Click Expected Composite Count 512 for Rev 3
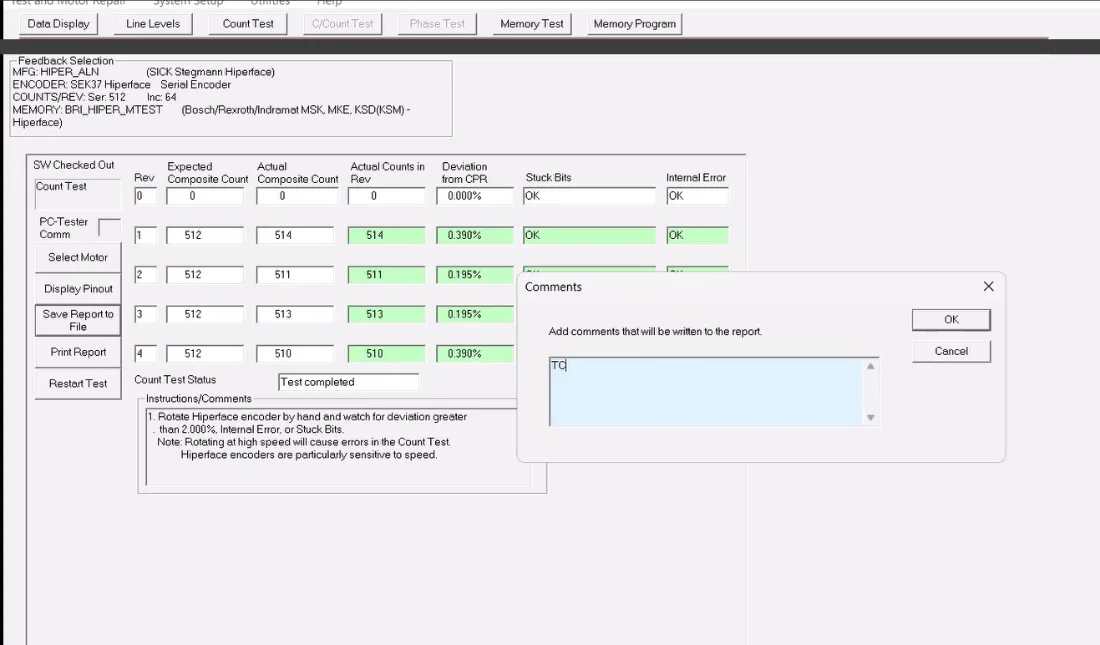The width and height of the screenshot is (1100, 645). tap(205, 314)
